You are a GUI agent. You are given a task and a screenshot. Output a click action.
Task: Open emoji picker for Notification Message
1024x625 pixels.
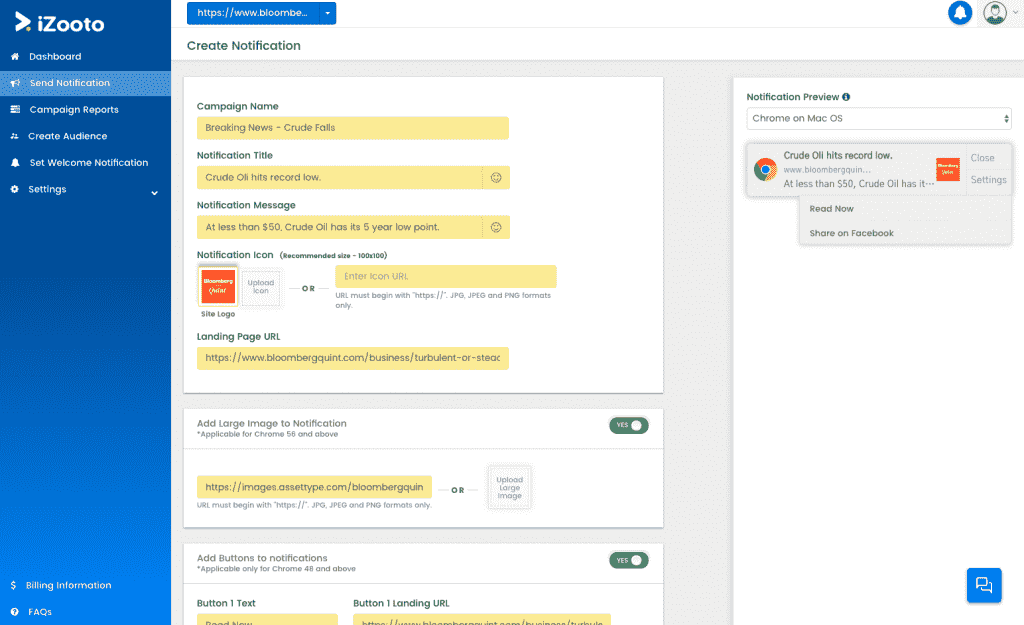(x=495, y=227)
